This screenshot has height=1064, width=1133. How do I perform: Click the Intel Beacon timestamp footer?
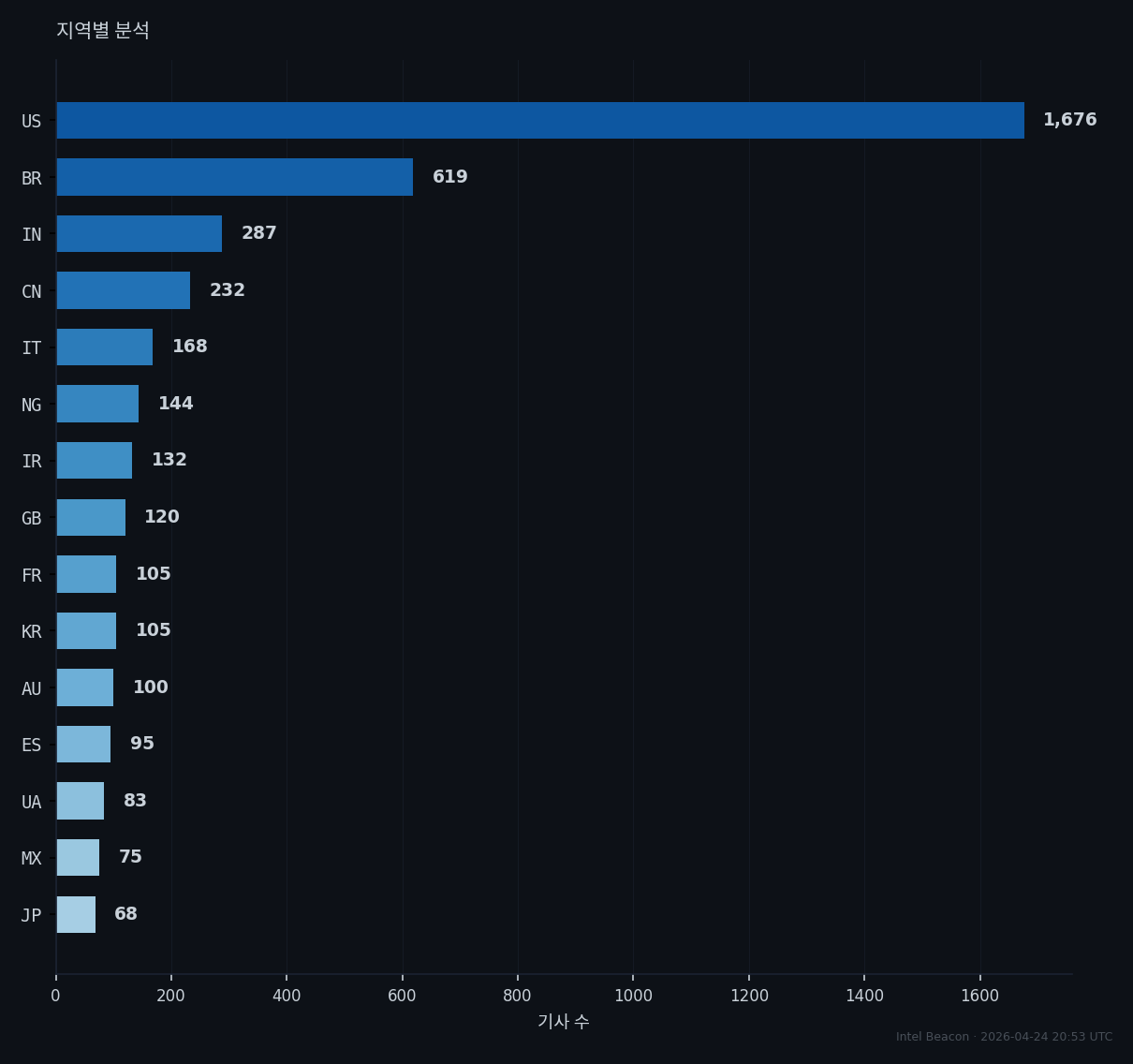pos(1005,1037)
